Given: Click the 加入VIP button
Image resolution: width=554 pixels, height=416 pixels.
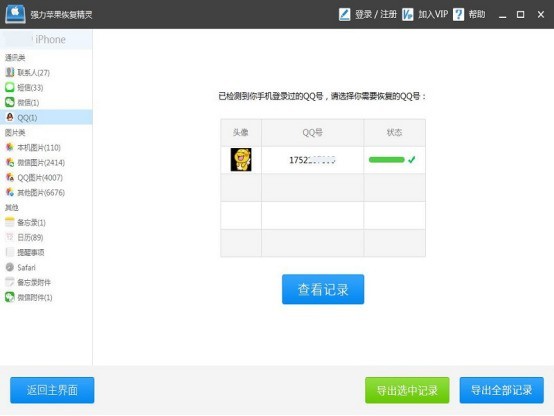Looking at the screenshot, I should point(425,14).
